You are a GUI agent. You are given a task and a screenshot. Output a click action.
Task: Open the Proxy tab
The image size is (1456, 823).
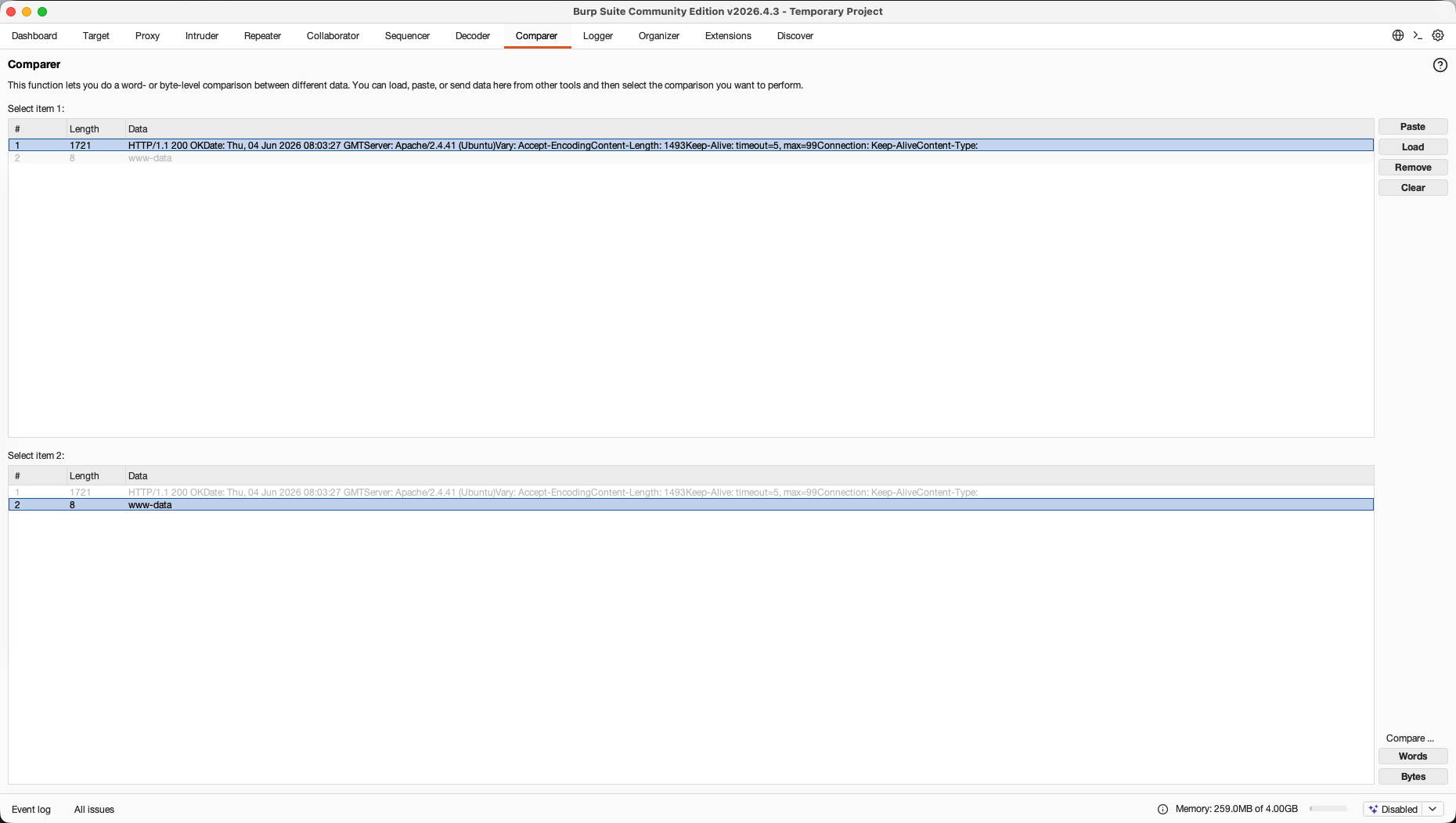tap(147, 36)
